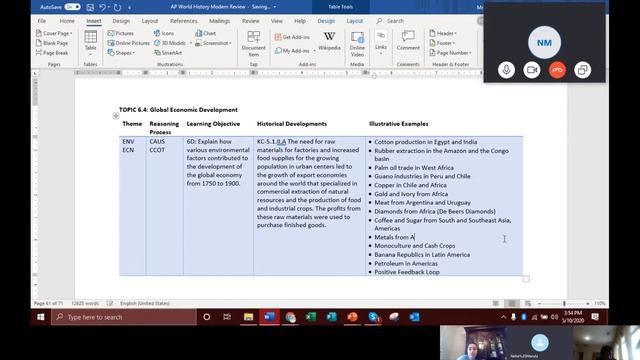Click the pop-out window icon in call overlay
The image size is (640, 360).
tap(582, 70)
